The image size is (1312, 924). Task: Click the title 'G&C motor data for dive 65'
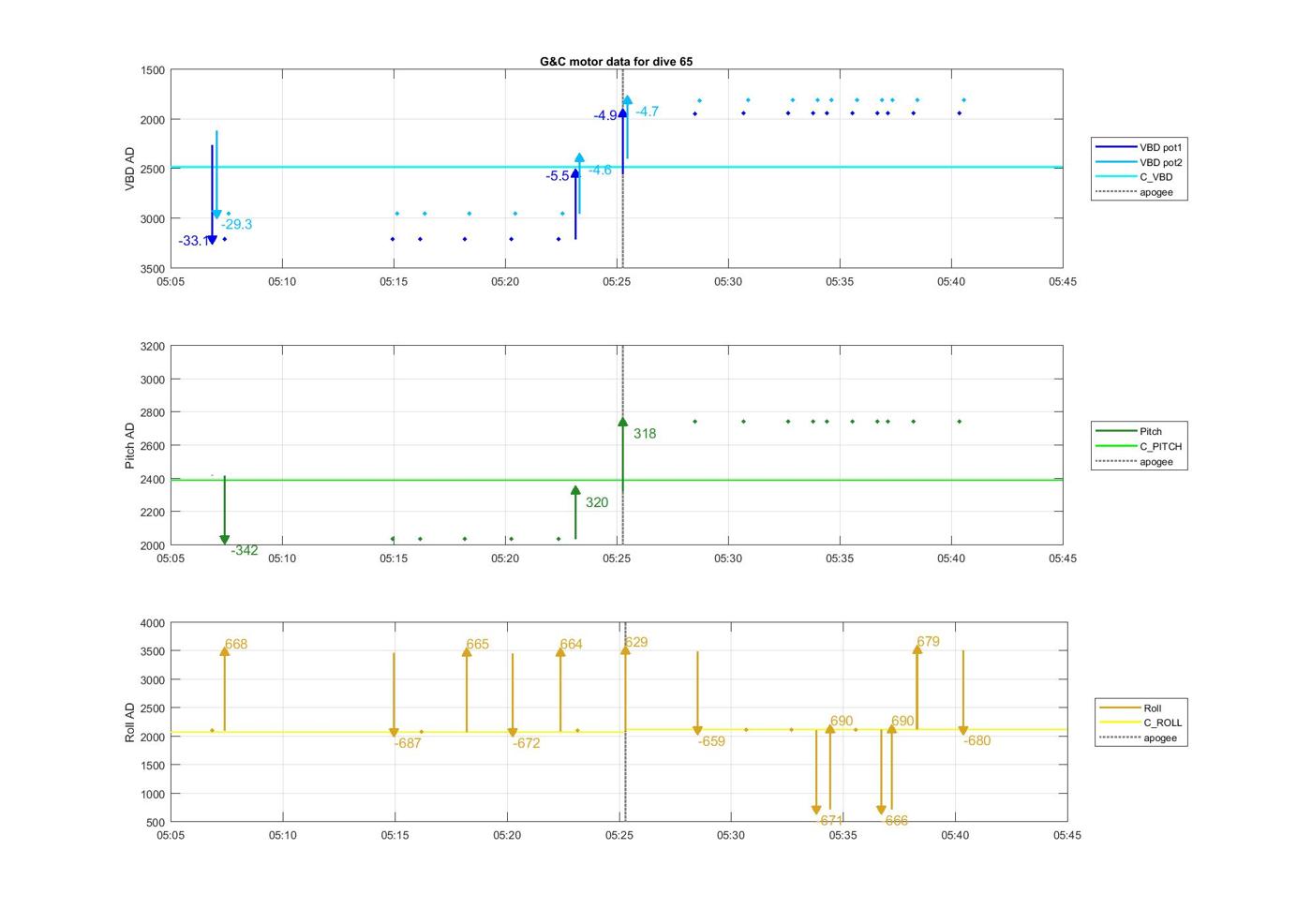point(616,61)
